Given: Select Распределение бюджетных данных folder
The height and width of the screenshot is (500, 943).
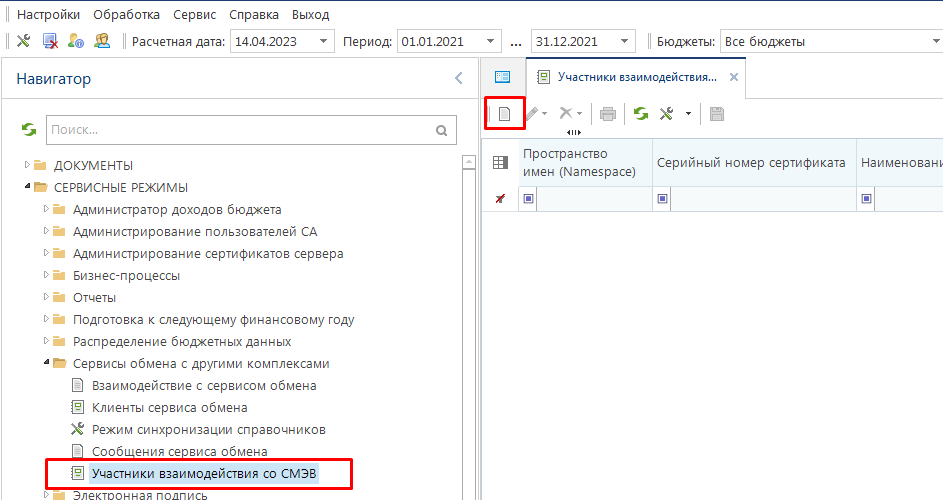Looking at the screenshot, I should 182,342.
